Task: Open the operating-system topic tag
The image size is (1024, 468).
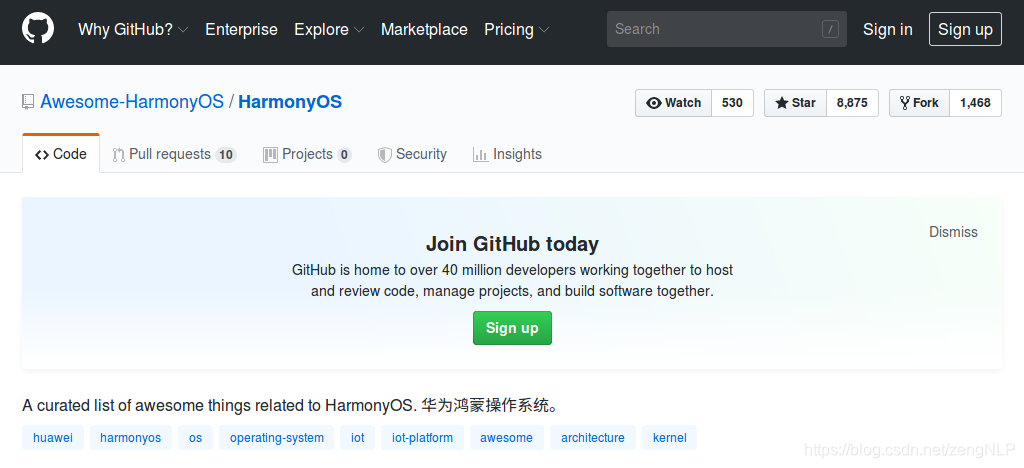Action: pos(277,438)
